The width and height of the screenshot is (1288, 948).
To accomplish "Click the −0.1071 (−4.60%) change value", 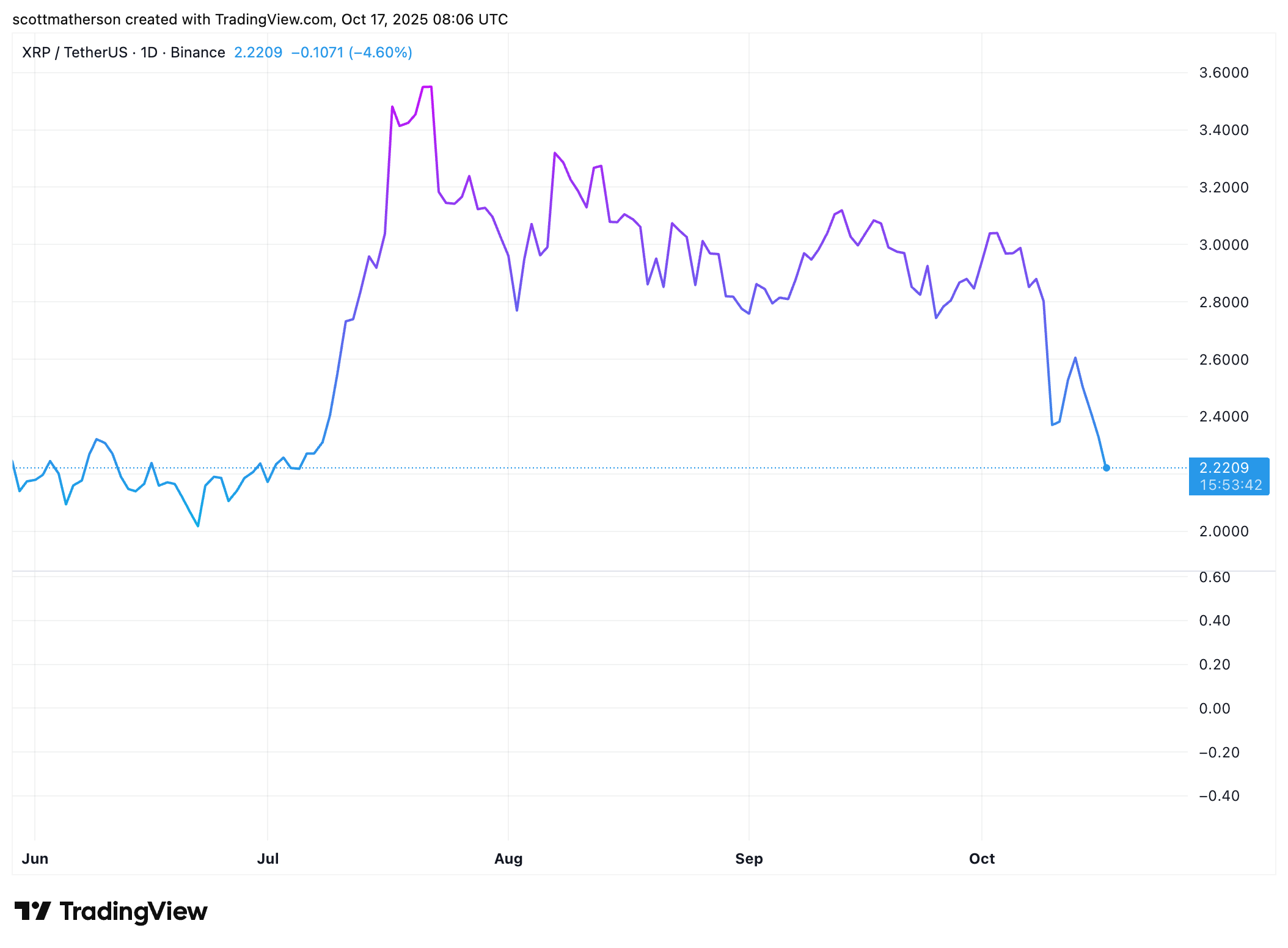I will click(x=351, y=53).
